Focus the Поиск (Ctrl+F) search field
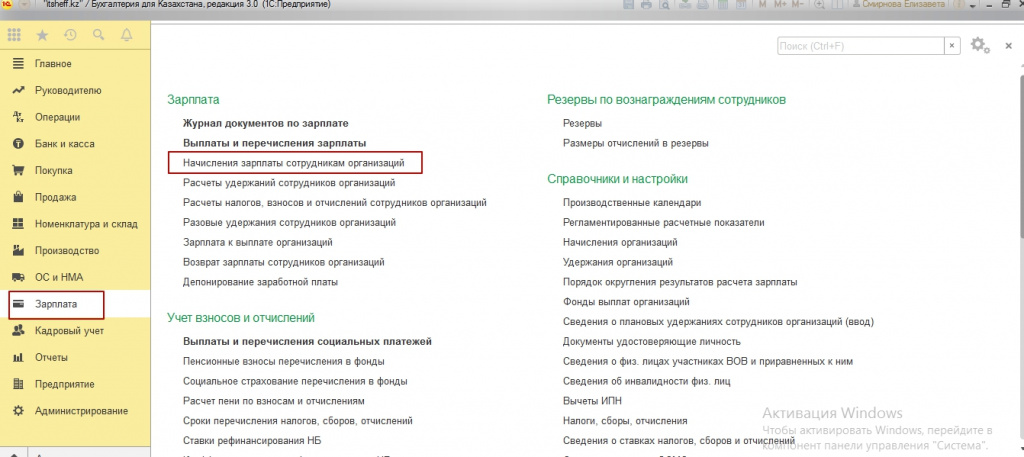This screenshot has width=1024, height=457. 861,46
